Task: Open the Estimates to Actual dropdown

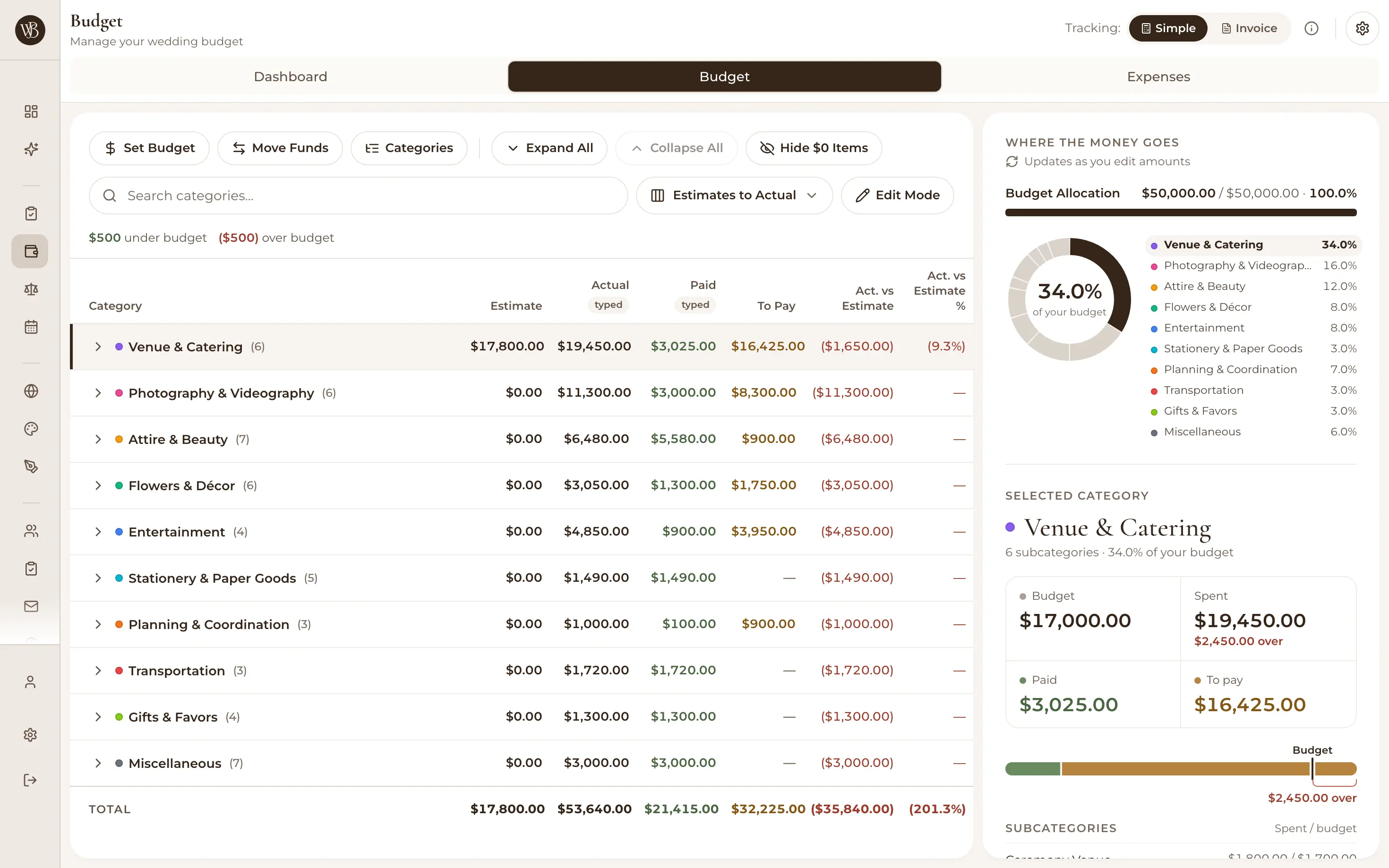Action: [x=734, y=195]
